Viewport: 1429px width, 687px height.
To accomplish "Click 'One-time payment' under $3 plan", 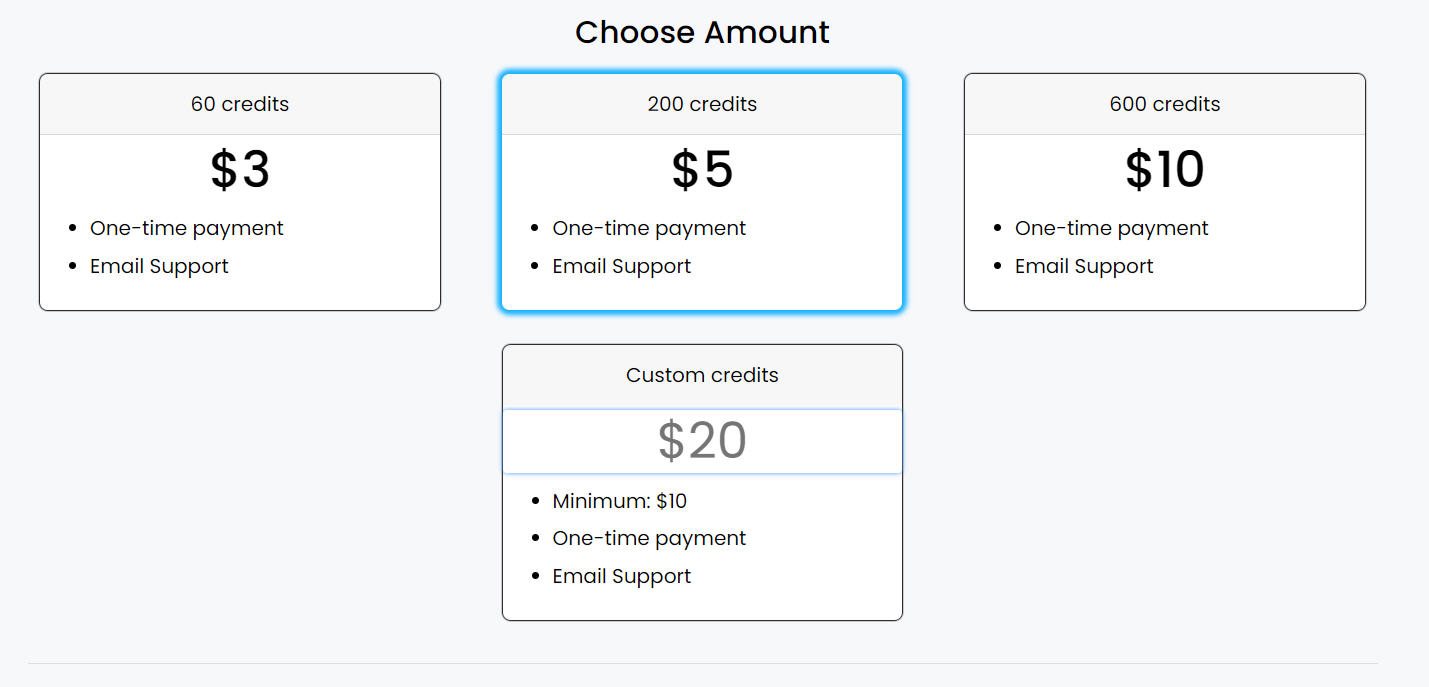I will pos(186,228).
